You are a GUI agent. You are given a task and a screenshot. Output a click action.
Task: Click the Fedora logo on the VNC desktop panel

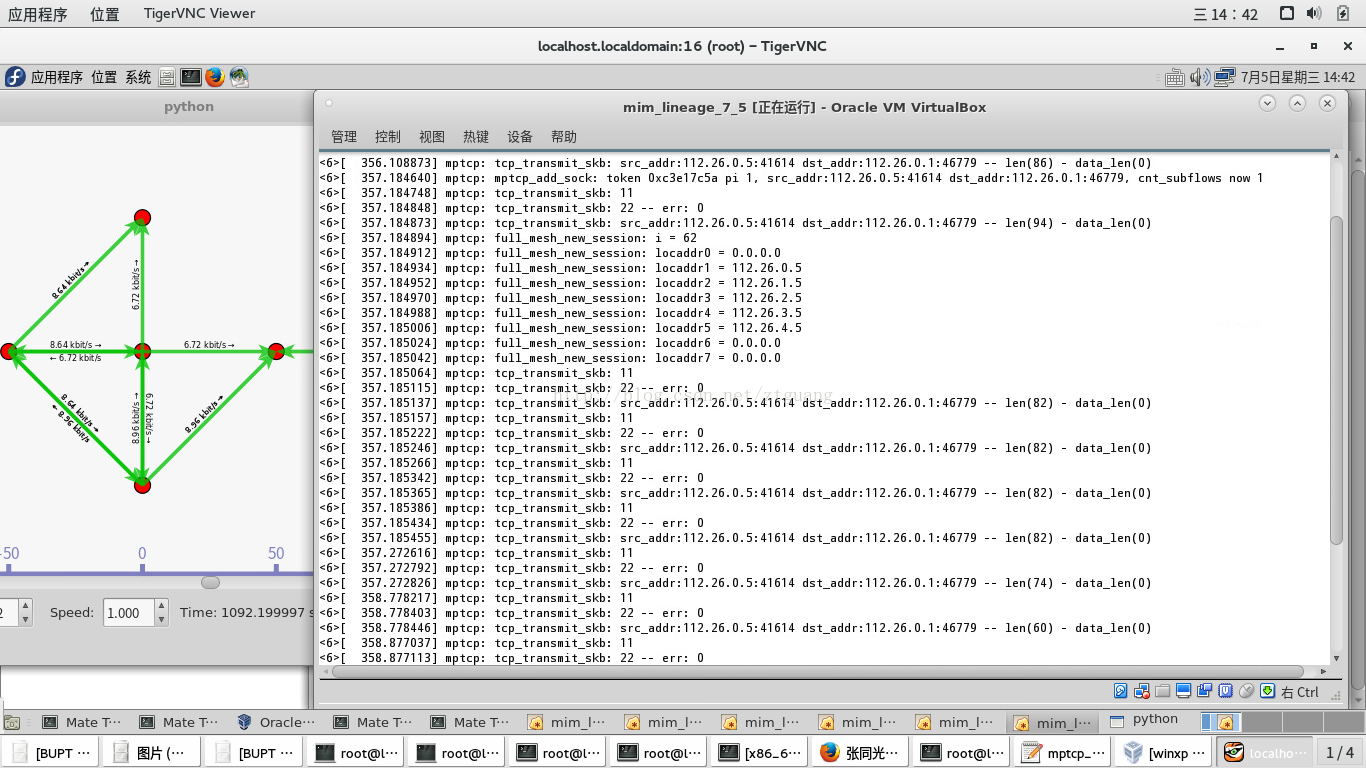click(x=15, y=77)
